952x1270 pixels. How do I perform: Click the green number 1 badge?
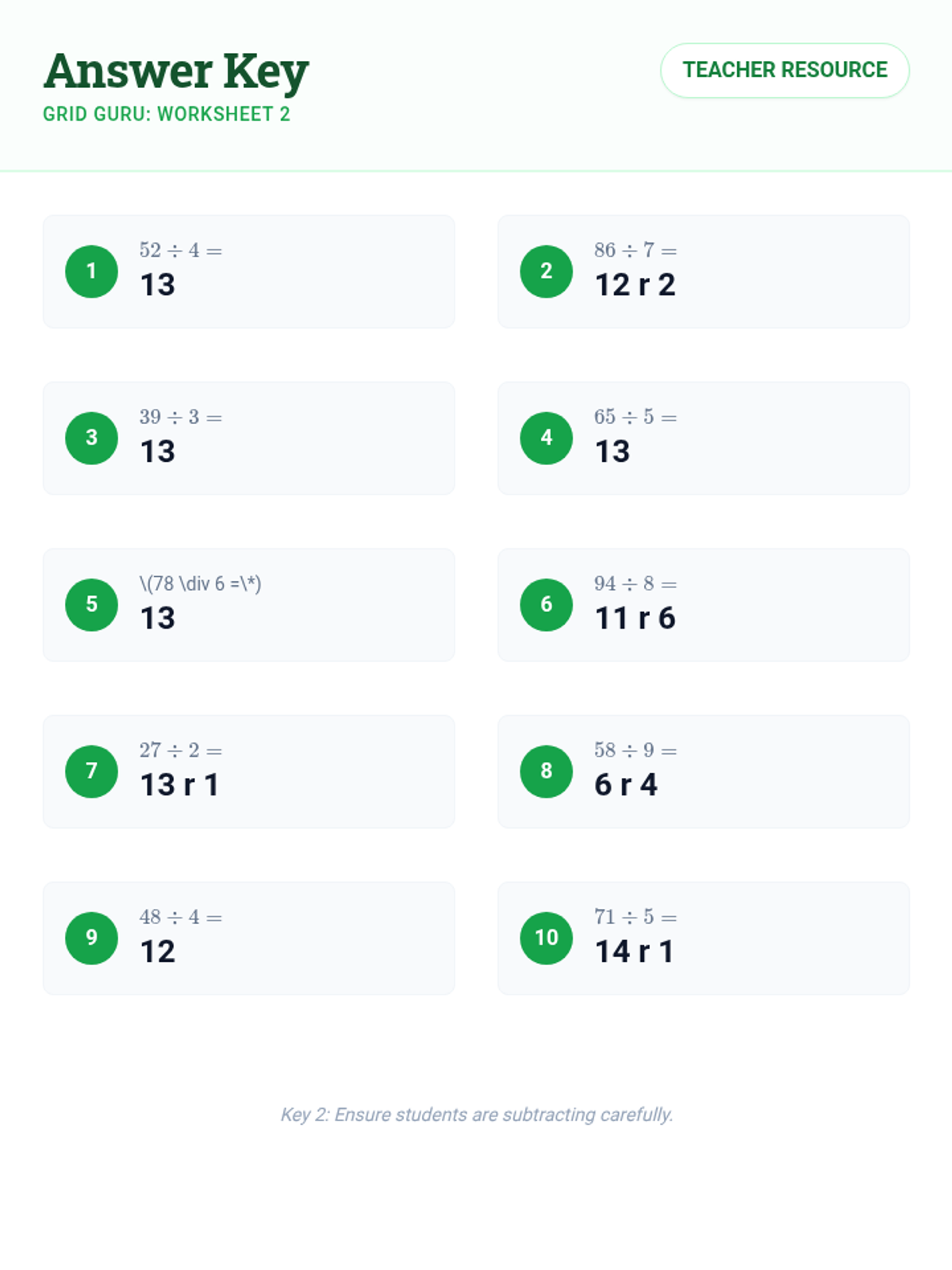pos(91,271)
